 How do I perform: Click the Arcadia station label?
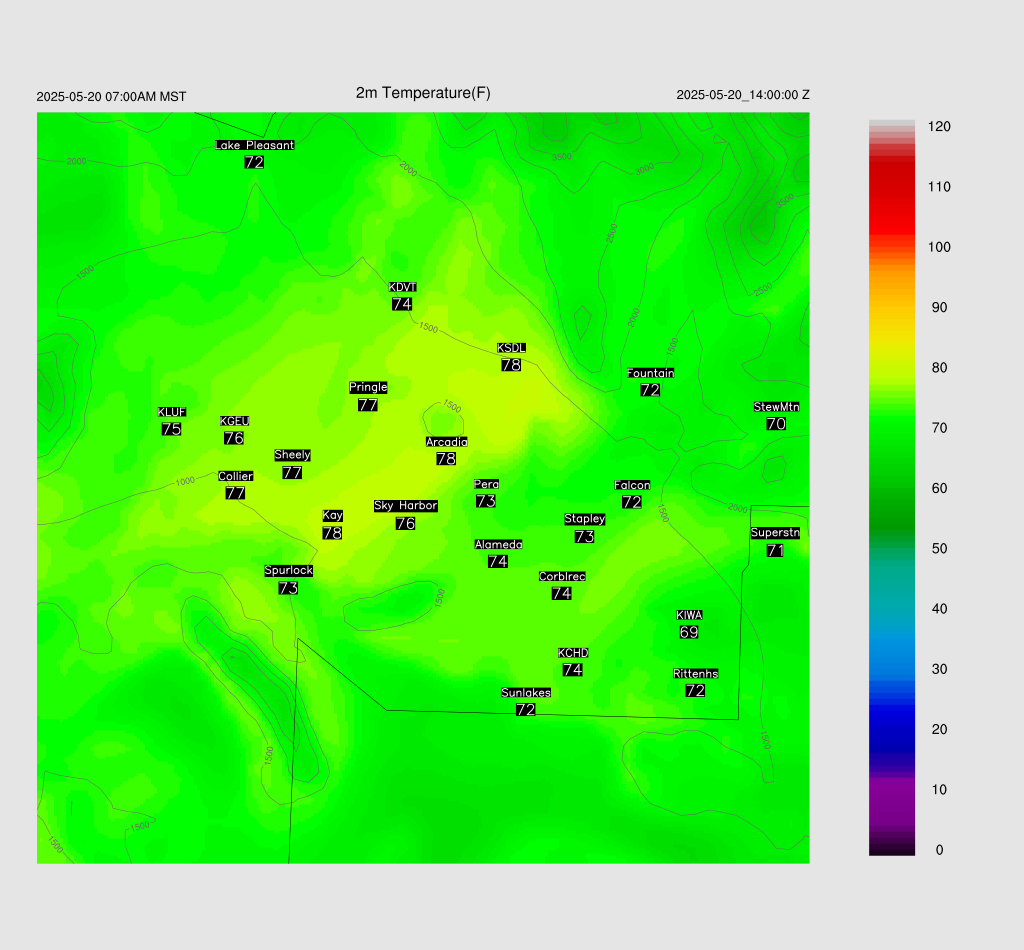pyautogui.click(x=447, y=442)
